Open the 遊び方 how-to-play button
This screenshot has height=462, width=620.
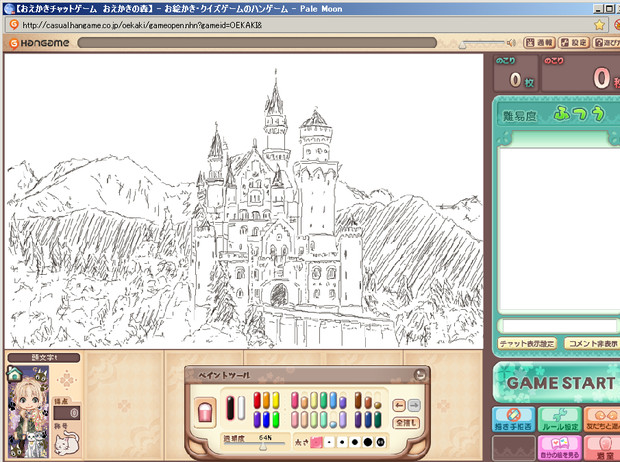coord(607,43)
